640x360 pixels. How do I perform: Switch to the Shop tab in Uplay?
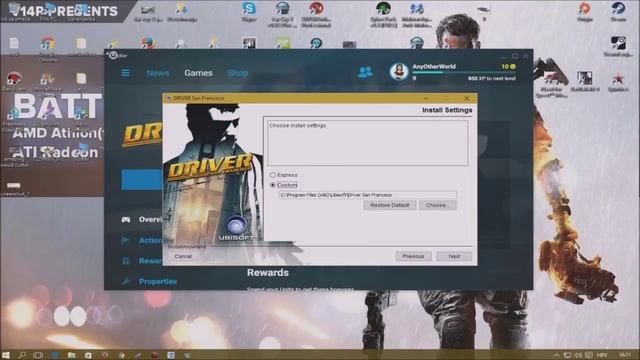point(238,73)
